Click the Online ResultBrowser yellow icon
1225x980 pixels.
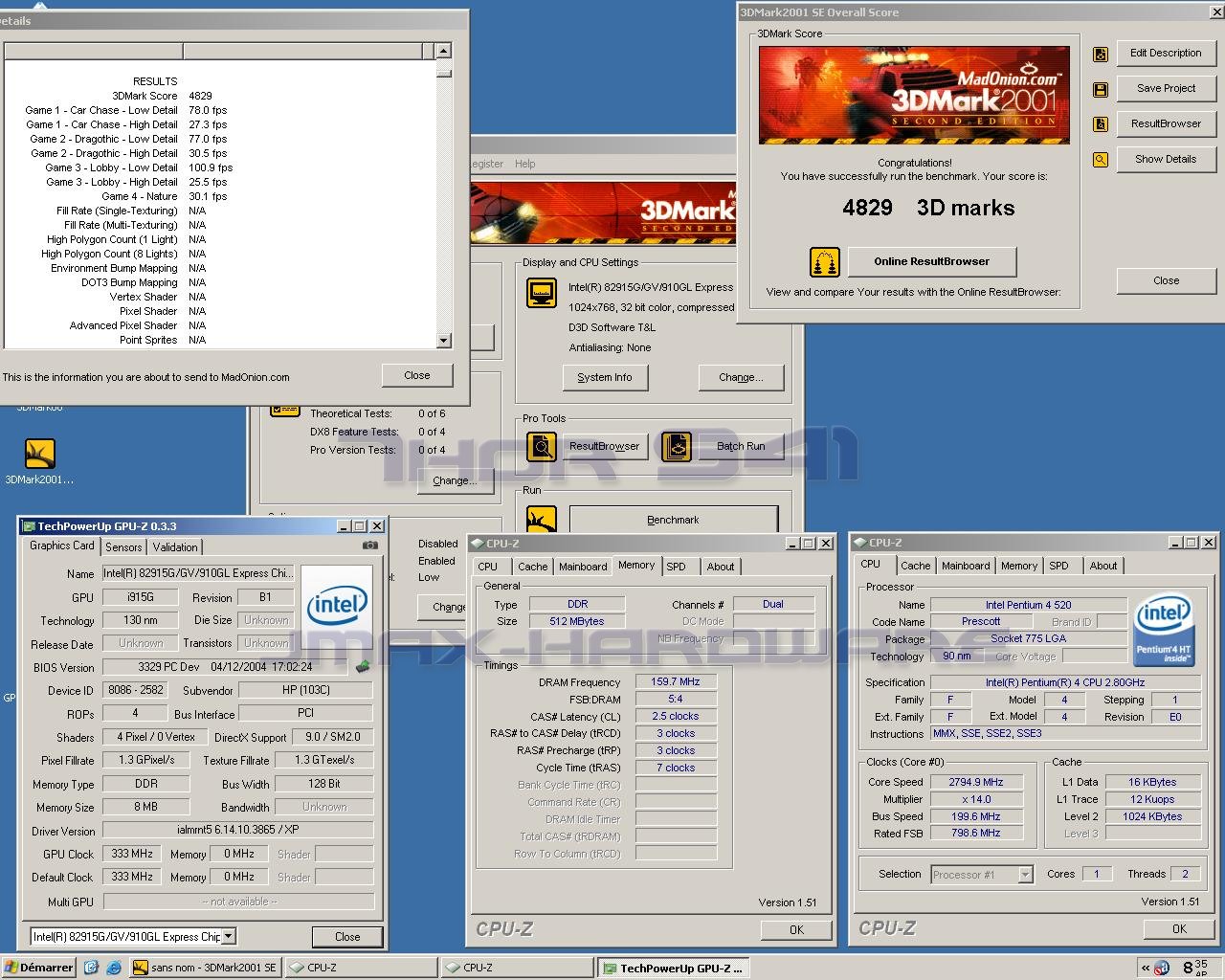825,261
